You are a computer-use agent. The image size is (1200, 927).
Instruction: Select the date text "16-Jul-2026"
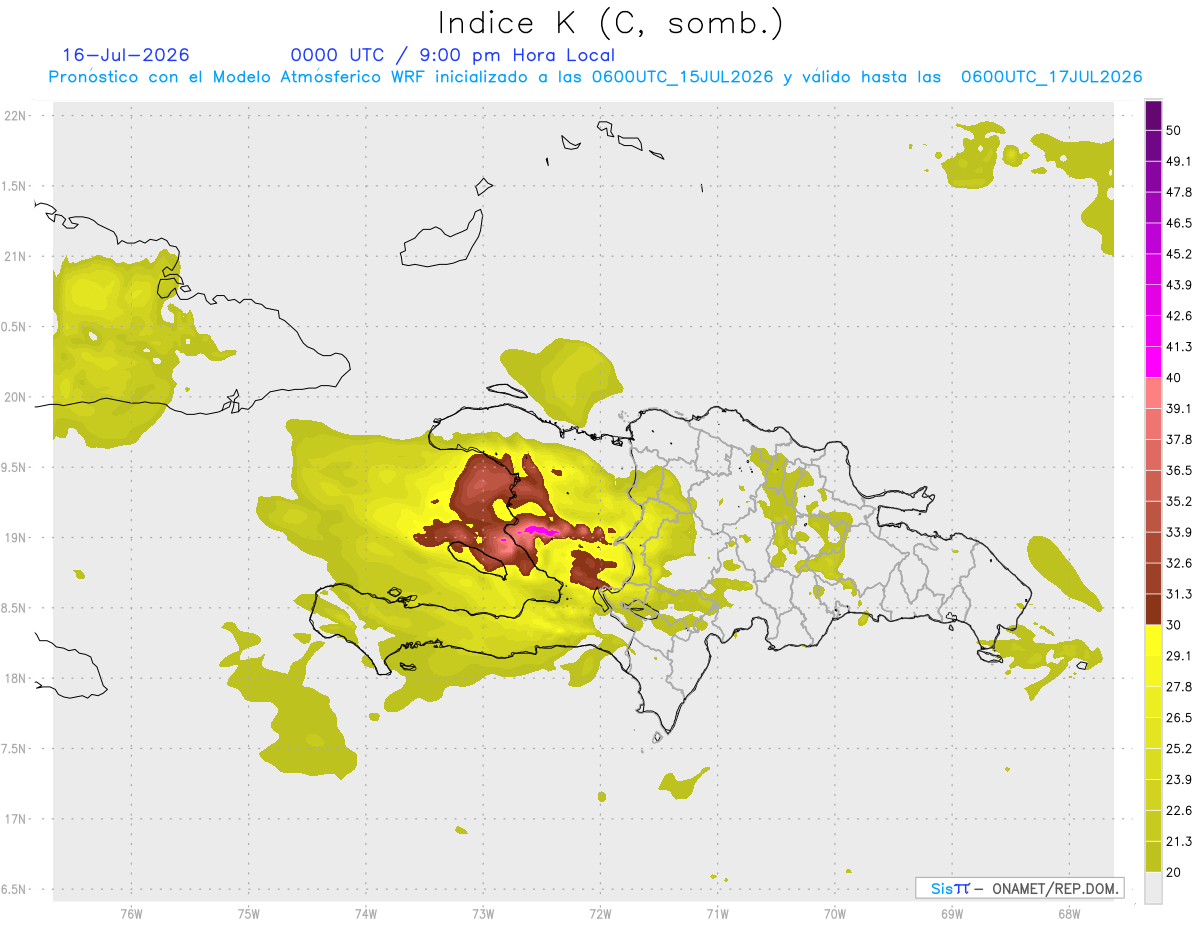coord(126,55)
